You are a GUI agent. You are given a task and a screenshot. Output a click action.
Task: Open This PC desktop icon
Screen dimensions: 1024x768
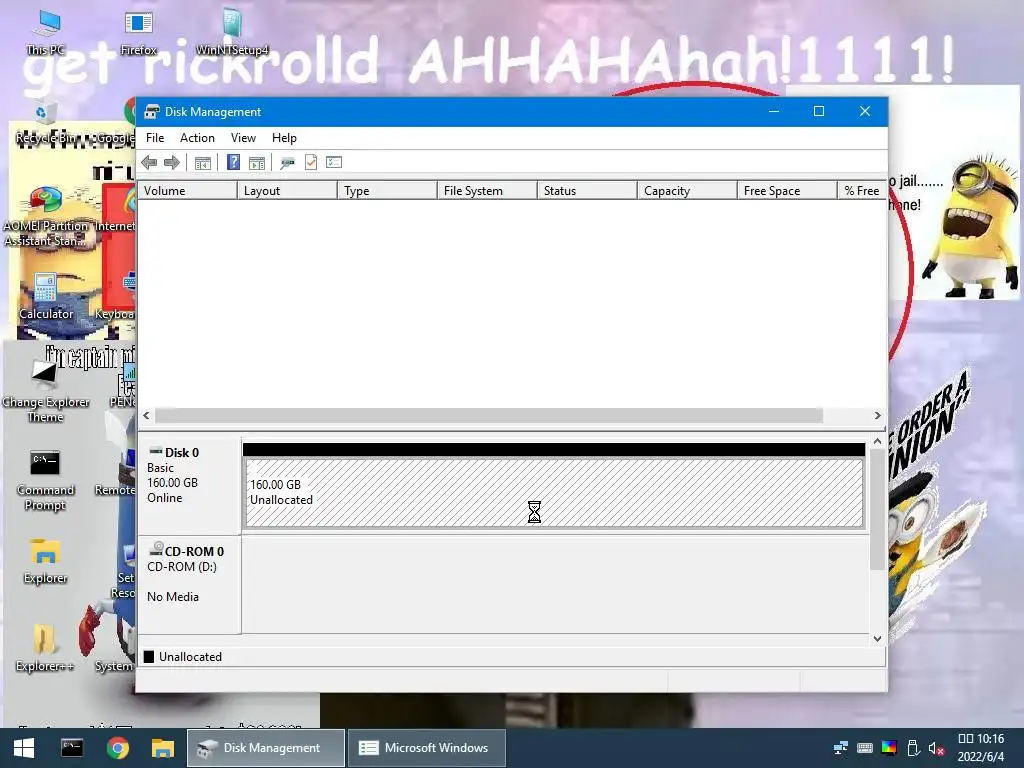tap(46, 31)
